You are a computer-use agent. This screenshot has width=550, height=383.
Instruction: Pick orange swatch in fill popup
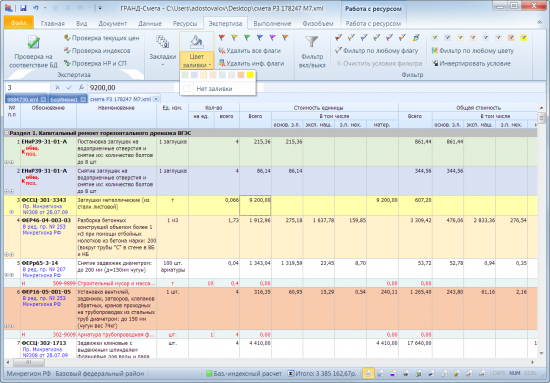pyautogui.click(x=241, y=75)
